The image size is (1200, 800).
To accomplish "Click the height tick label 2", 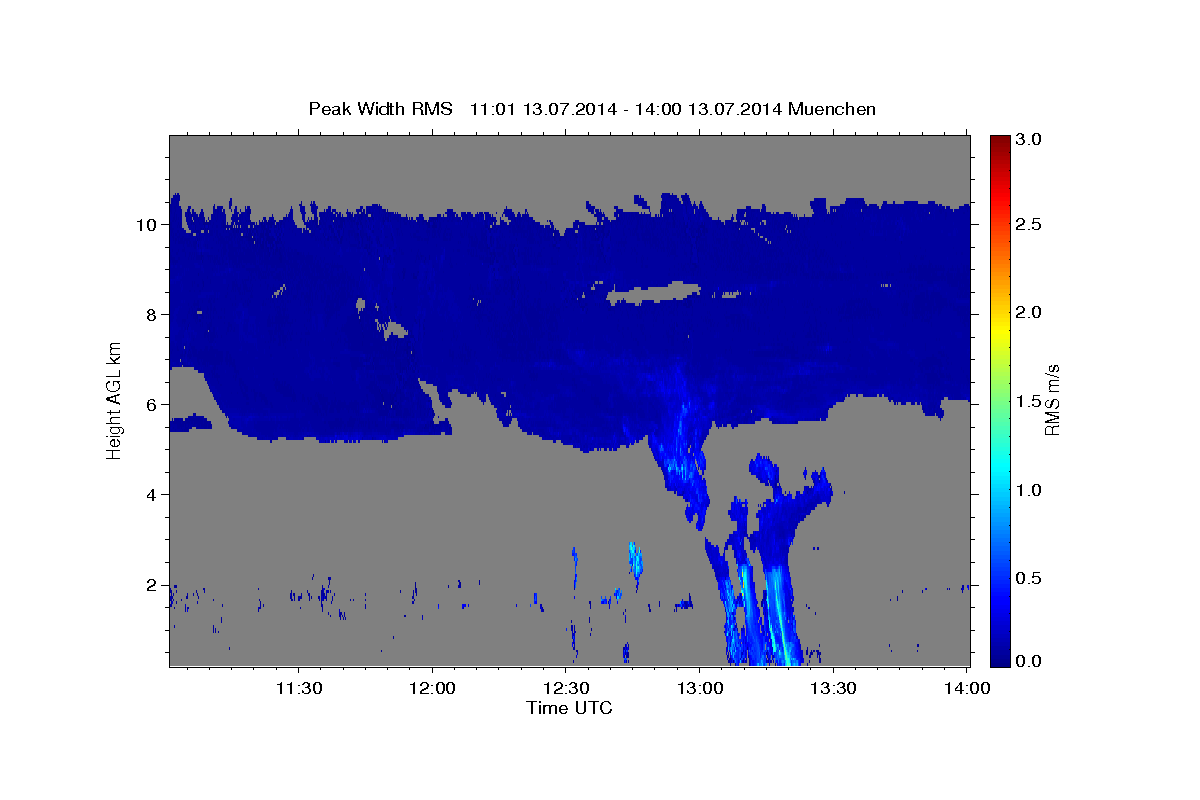I will coord(152,585).
